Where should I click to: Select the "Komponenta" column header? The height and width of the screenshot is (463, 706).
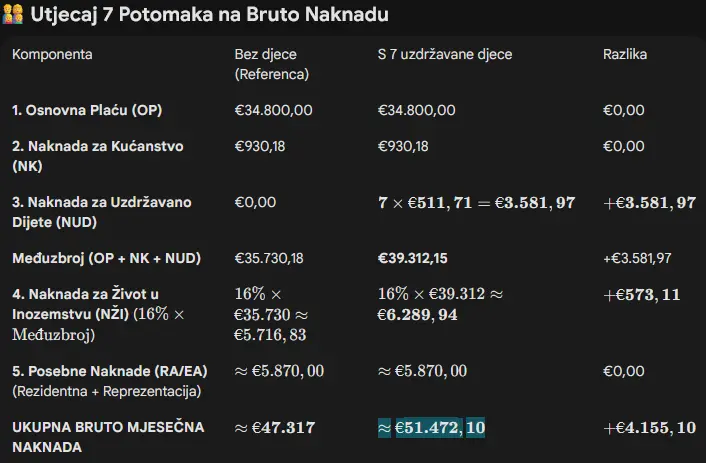coord(52,54)
